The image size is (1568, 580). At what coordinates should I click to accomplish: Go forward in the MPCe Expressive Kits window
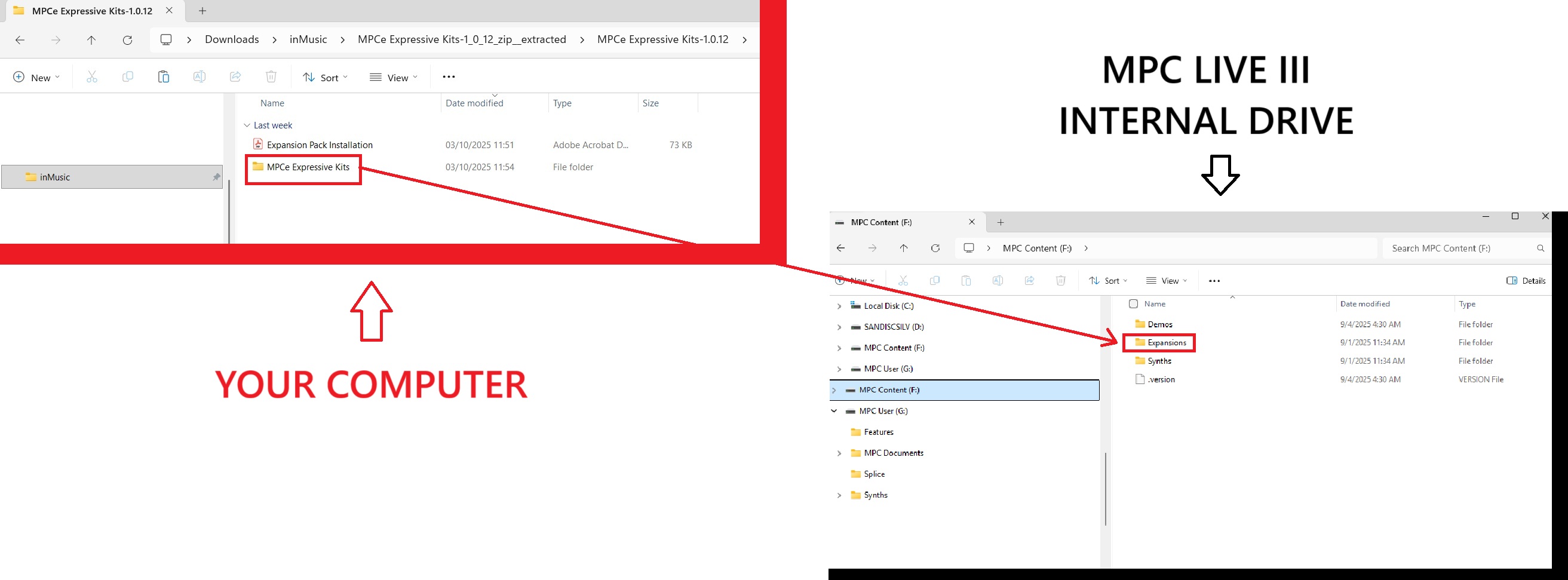56,40
